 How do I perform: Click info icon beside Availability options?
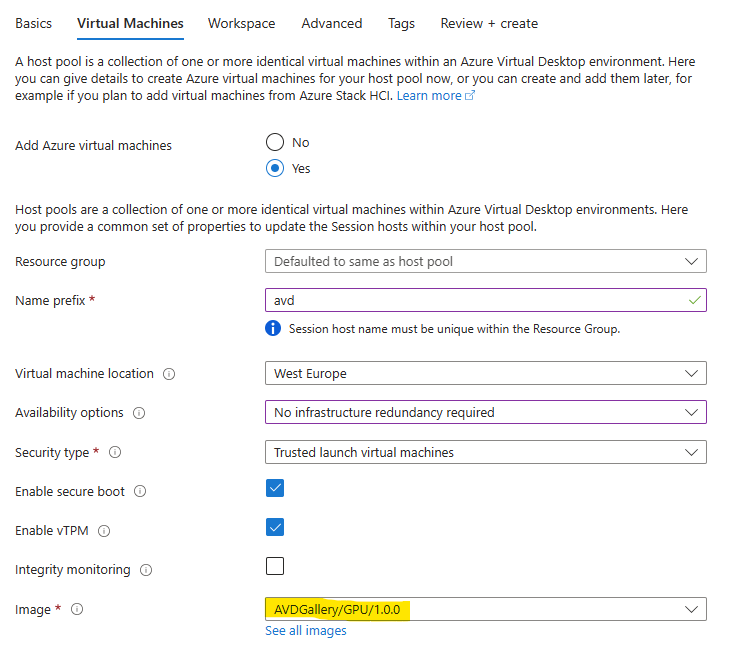pos(139,413)
